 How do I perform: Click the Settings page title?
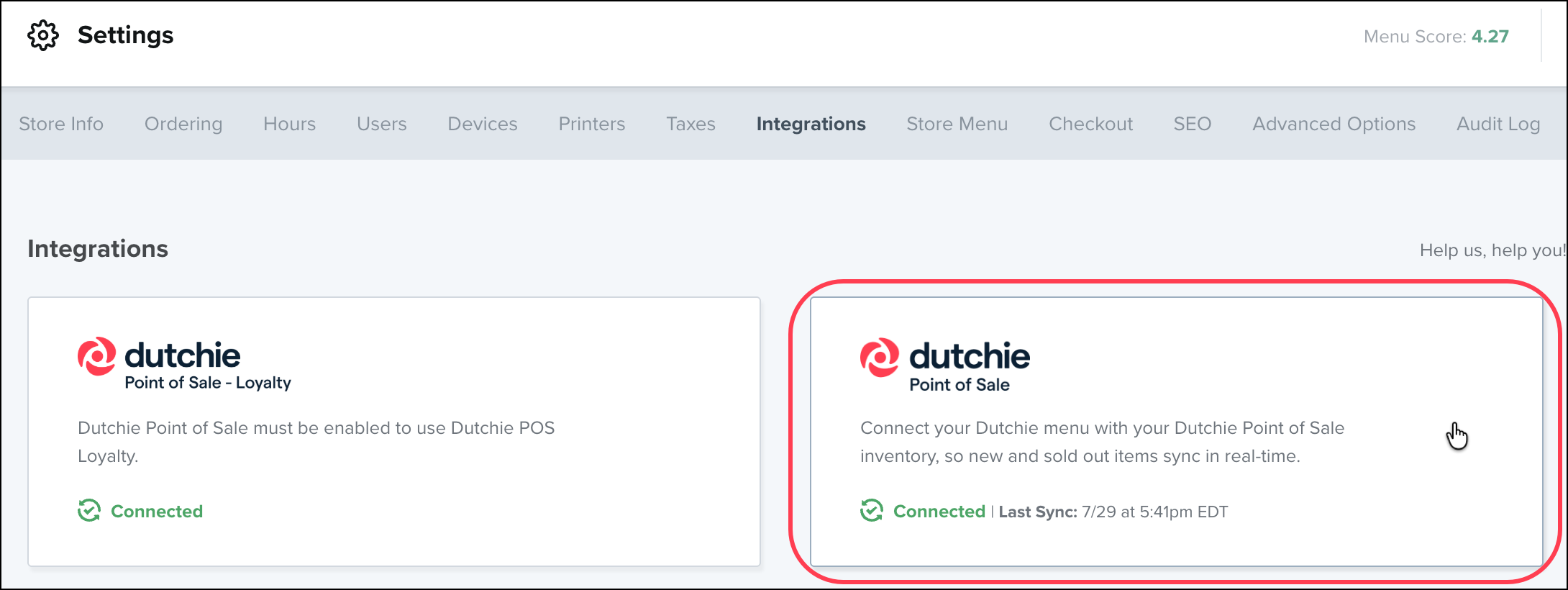pyautogui.click(x=126, y=35)
